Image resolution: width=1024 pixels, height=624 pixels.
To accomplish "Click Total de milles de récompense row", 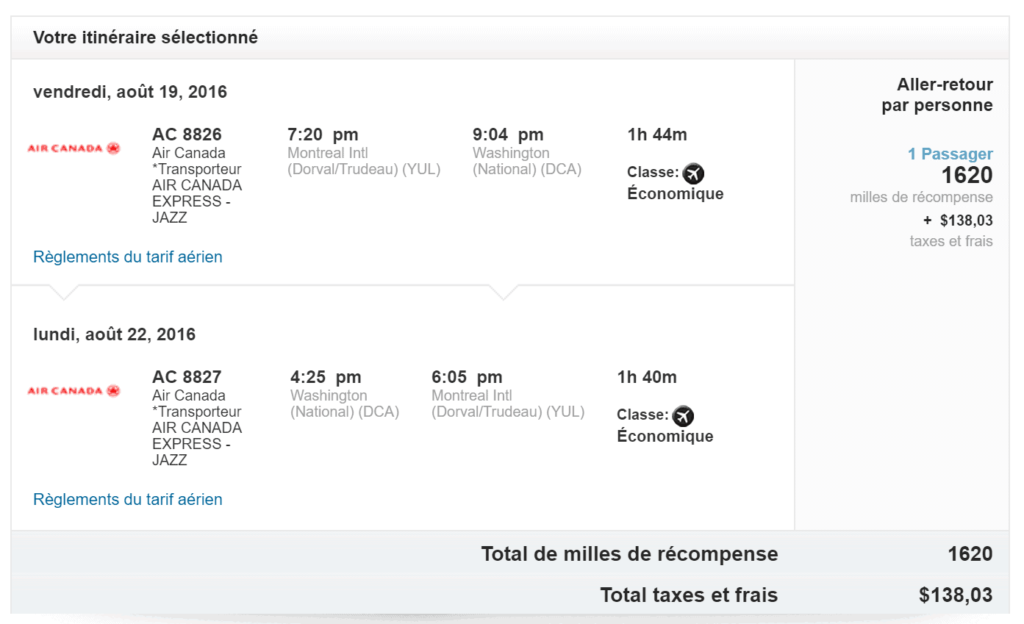I will tap(629, 554).
